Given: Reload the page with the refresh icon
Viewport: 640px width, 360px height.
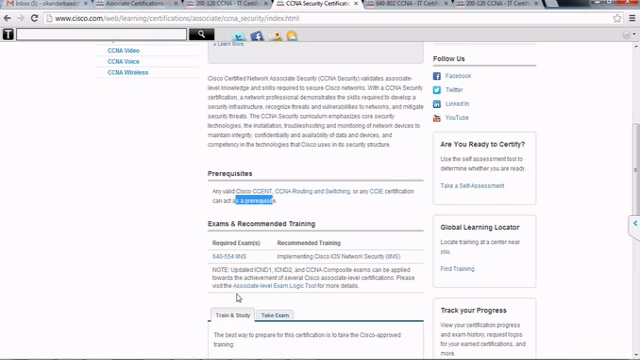Looking at the screenshot, I should 34,18.
